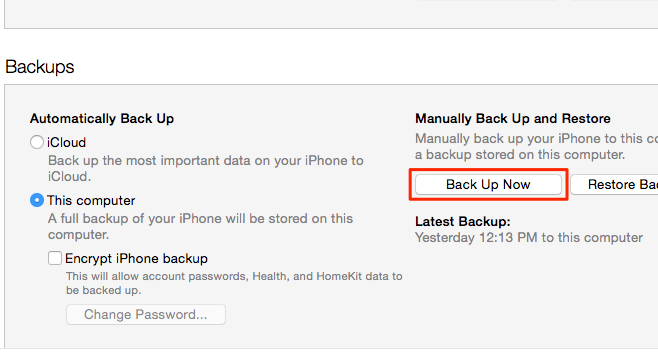Screen dimensions: 658x364
Task: Click the HomeKit data encryption description text
Action: 234,283
